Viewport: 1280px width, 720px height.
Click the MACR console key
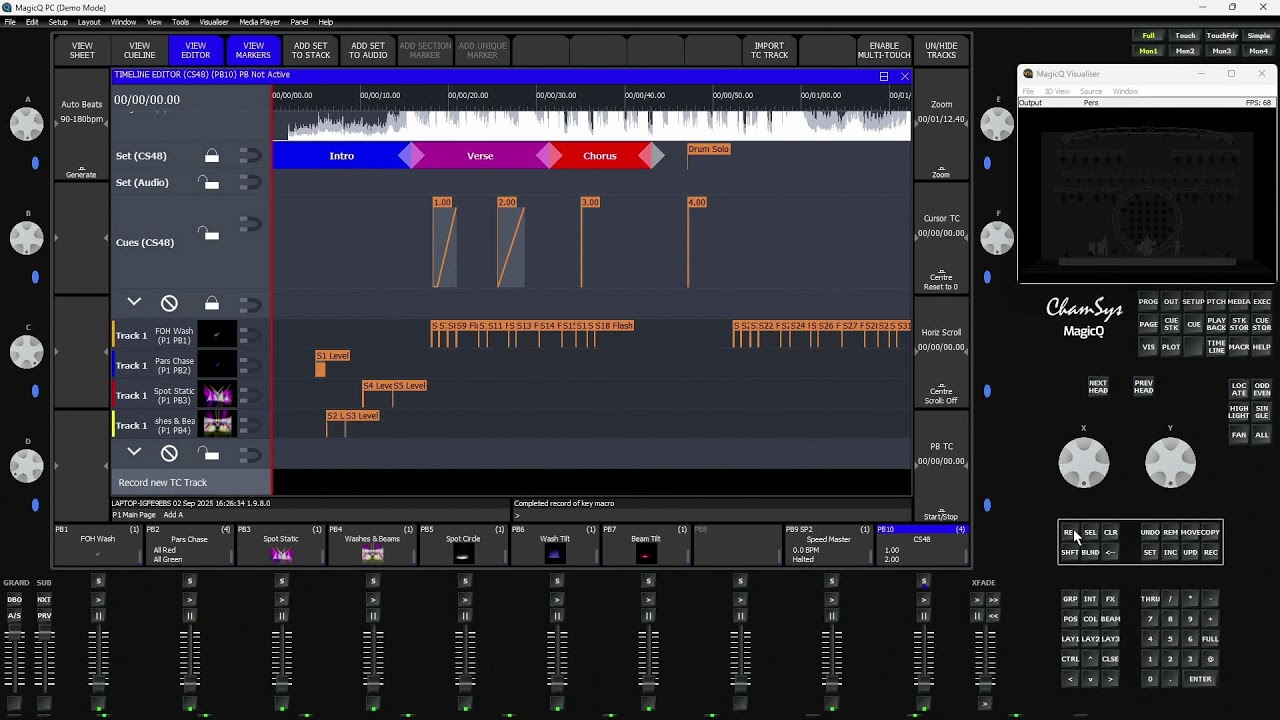[1239, 347]
